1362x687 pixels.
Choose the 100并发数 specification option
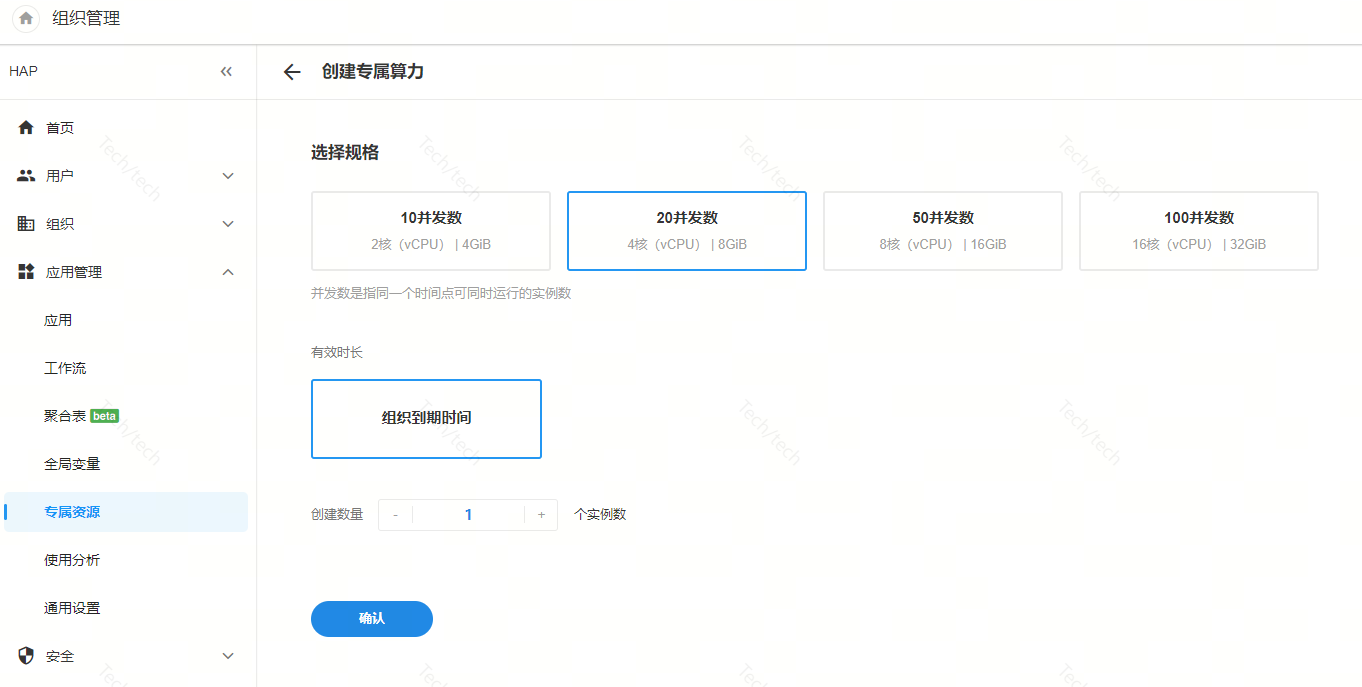click(1198, 231)
